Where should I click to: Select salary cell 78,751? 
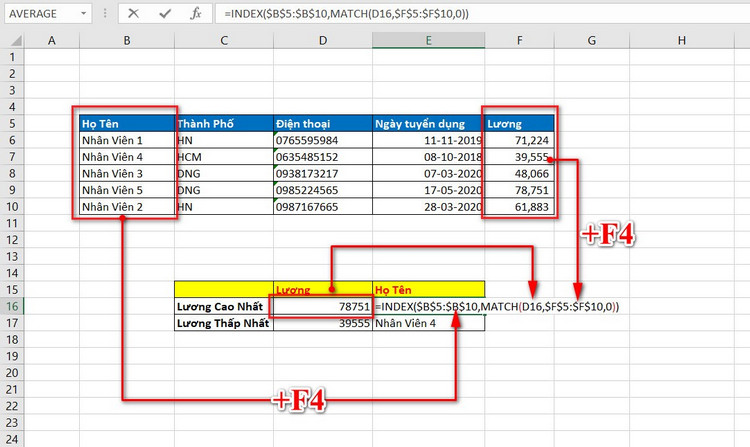(x=519, y=190)
